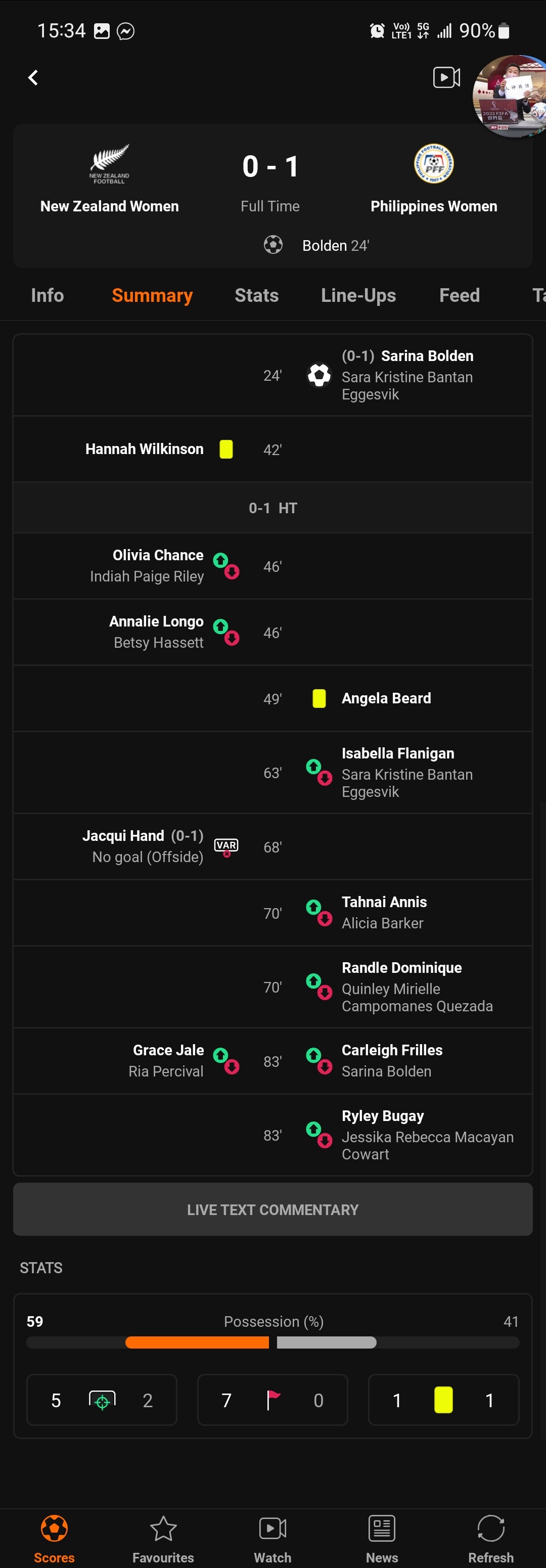
Task: Select Sarina Bolden goal event at 24'
Action: pyautogui.click(x=272, y=375)
